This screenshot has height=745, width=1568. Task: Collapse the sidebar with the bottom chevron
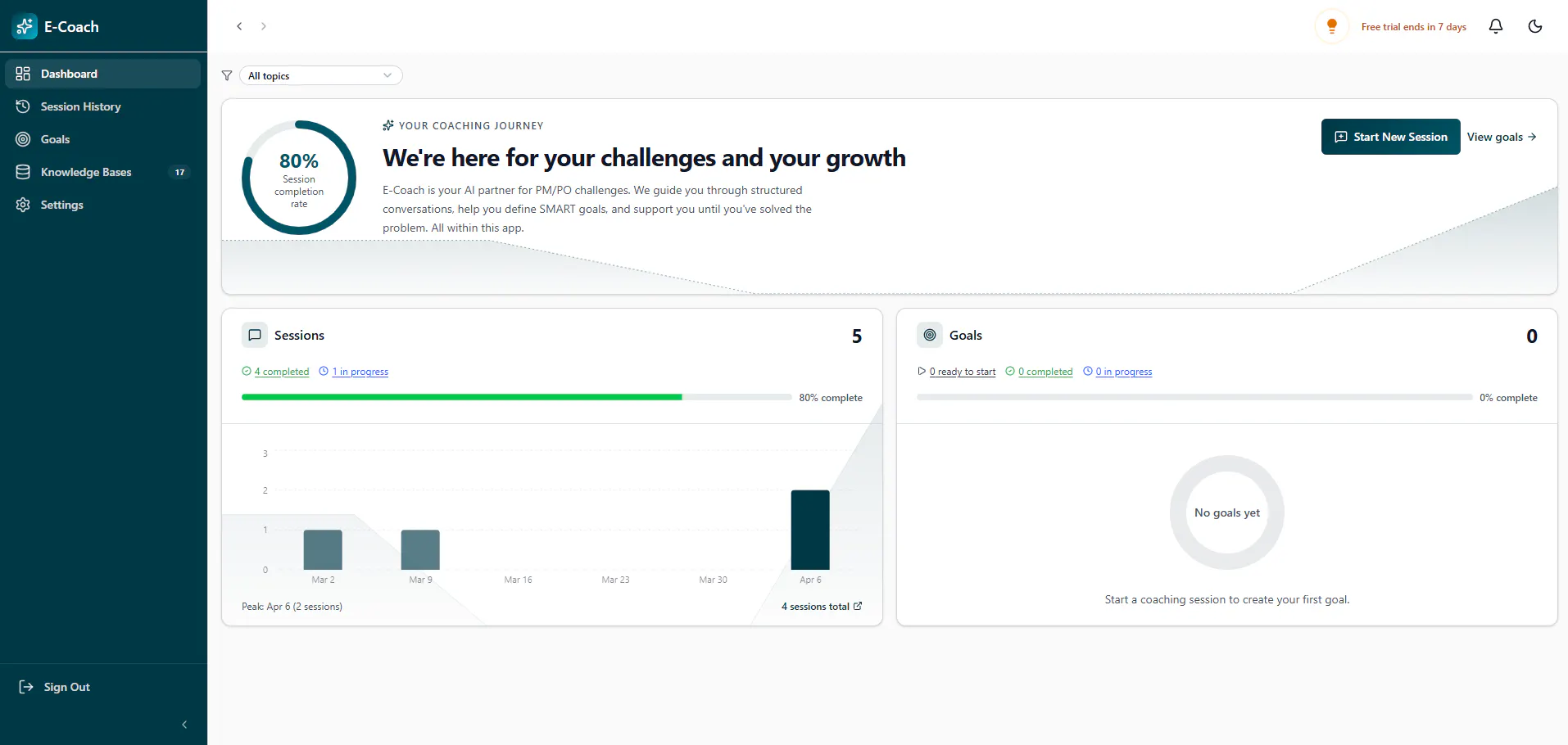click(x=184, y=725)
